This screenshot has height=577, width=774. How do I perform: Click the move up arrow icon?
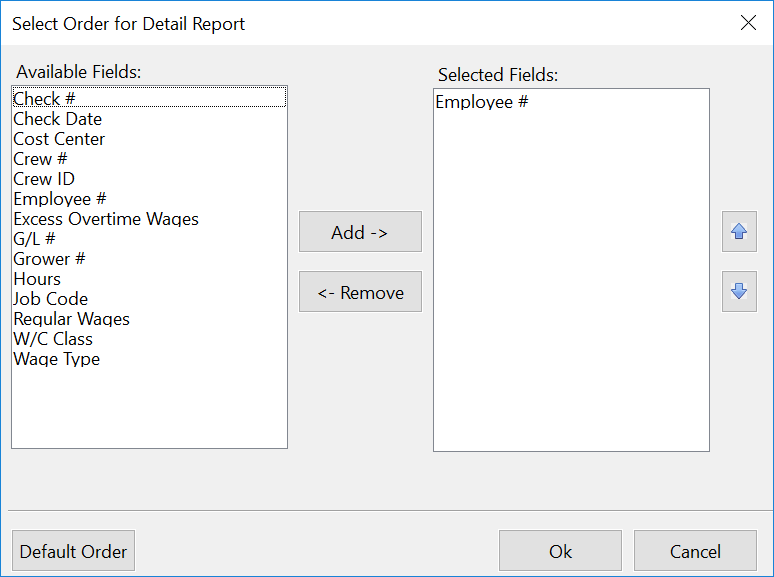pyautogui.click(x=739, y=231)
